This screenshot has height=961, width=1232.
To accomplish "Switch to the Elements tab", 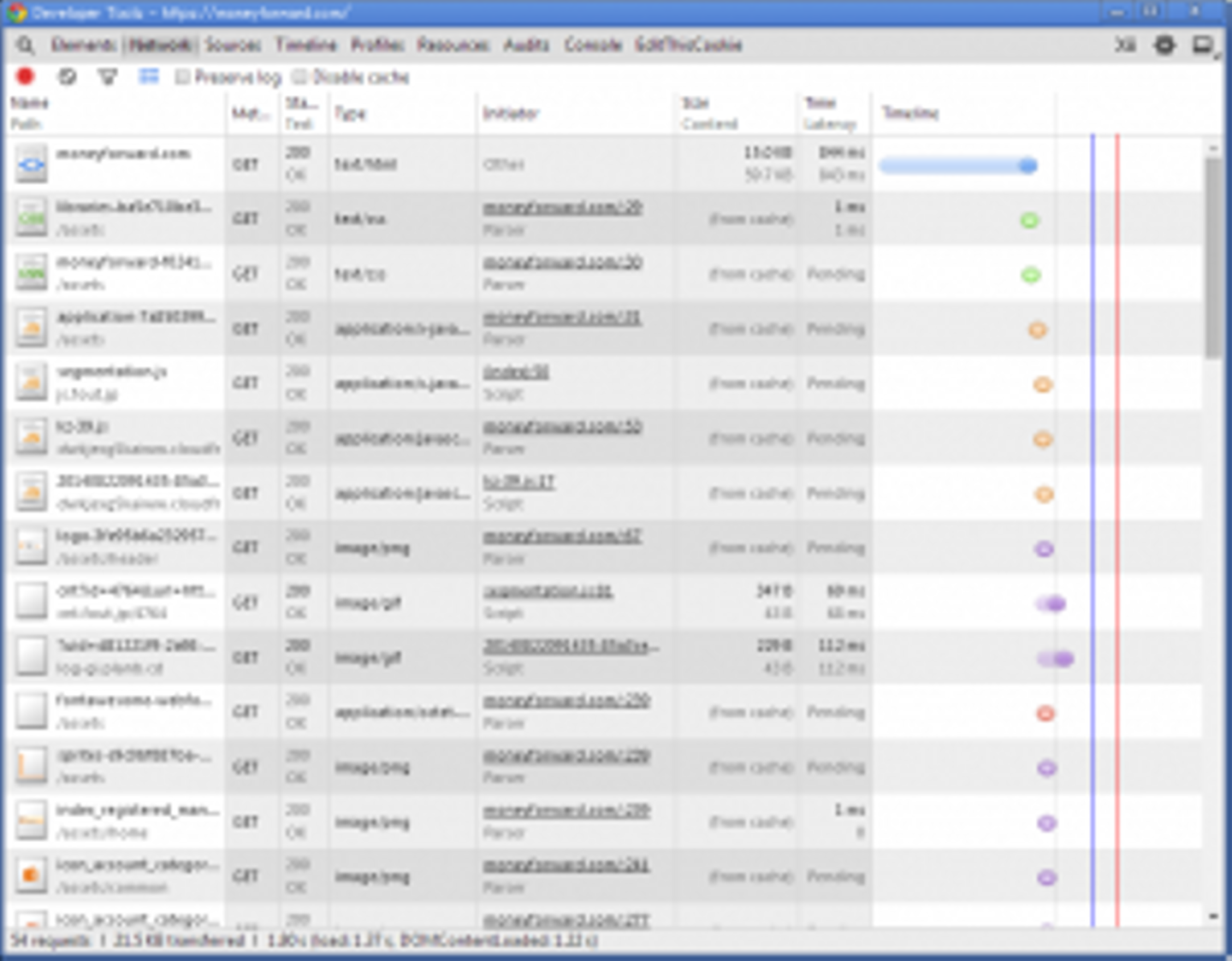I will [83, 44].
